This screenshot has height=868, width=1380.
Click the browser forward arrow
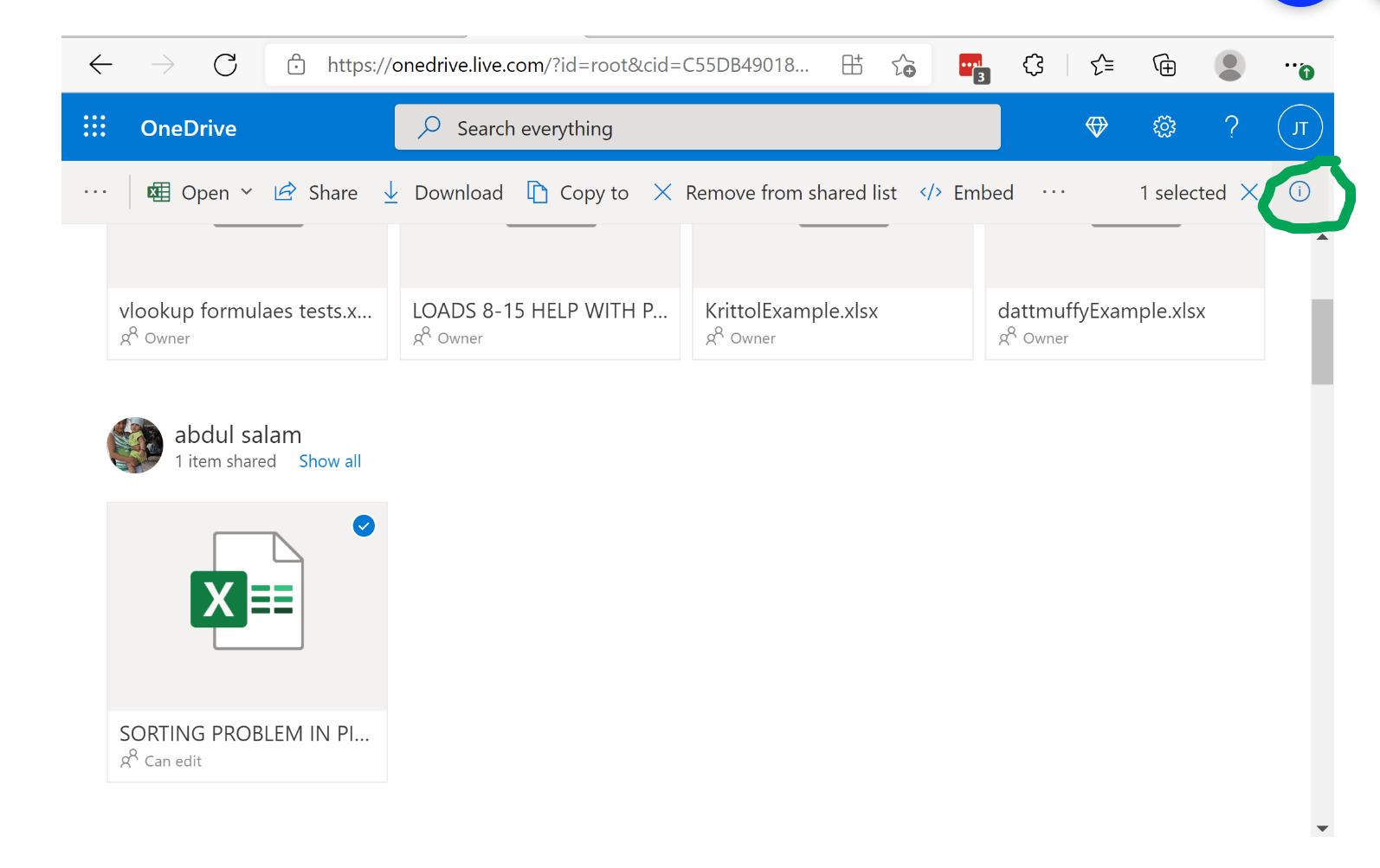[163, 65]
